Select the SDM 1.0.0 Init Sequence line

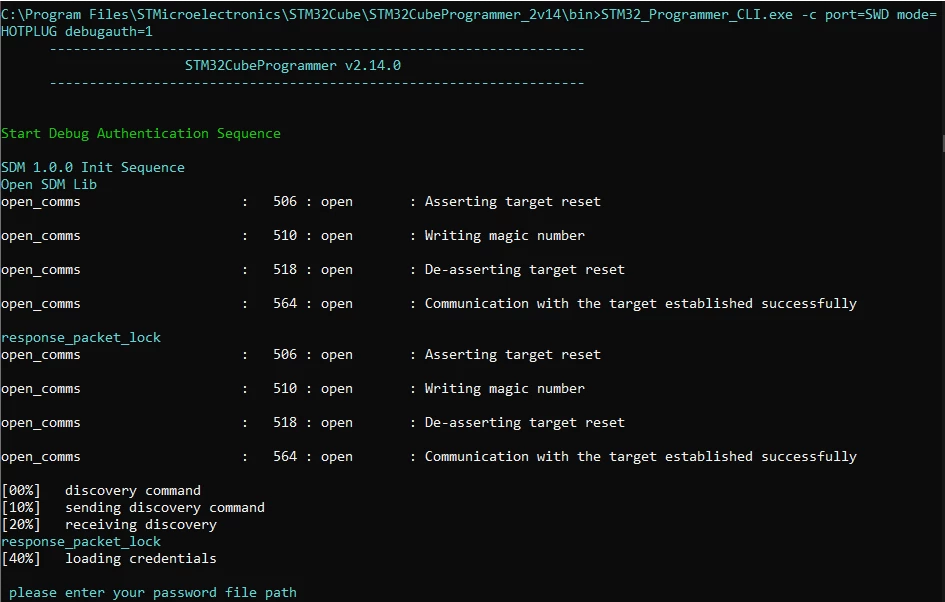[93, 168]
